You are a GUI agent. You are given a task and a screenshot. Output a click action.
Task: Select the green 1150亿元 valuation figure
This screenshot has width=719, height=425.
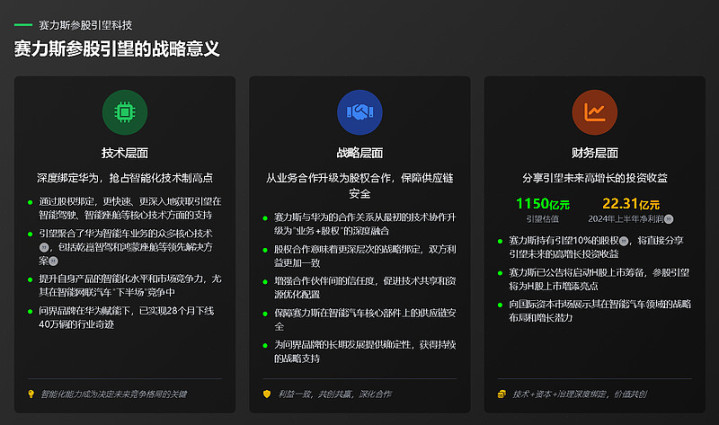pyautogui.click(x=542, y=204)
